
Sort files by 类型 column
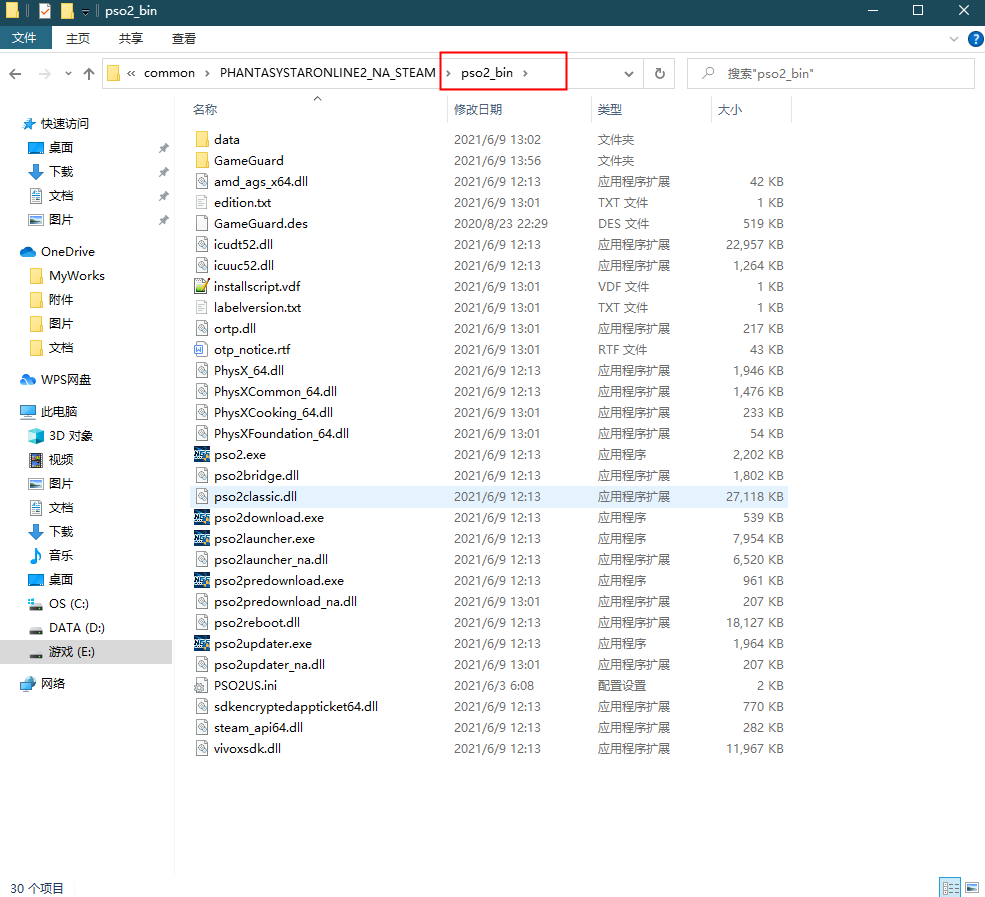pos(609,110)
